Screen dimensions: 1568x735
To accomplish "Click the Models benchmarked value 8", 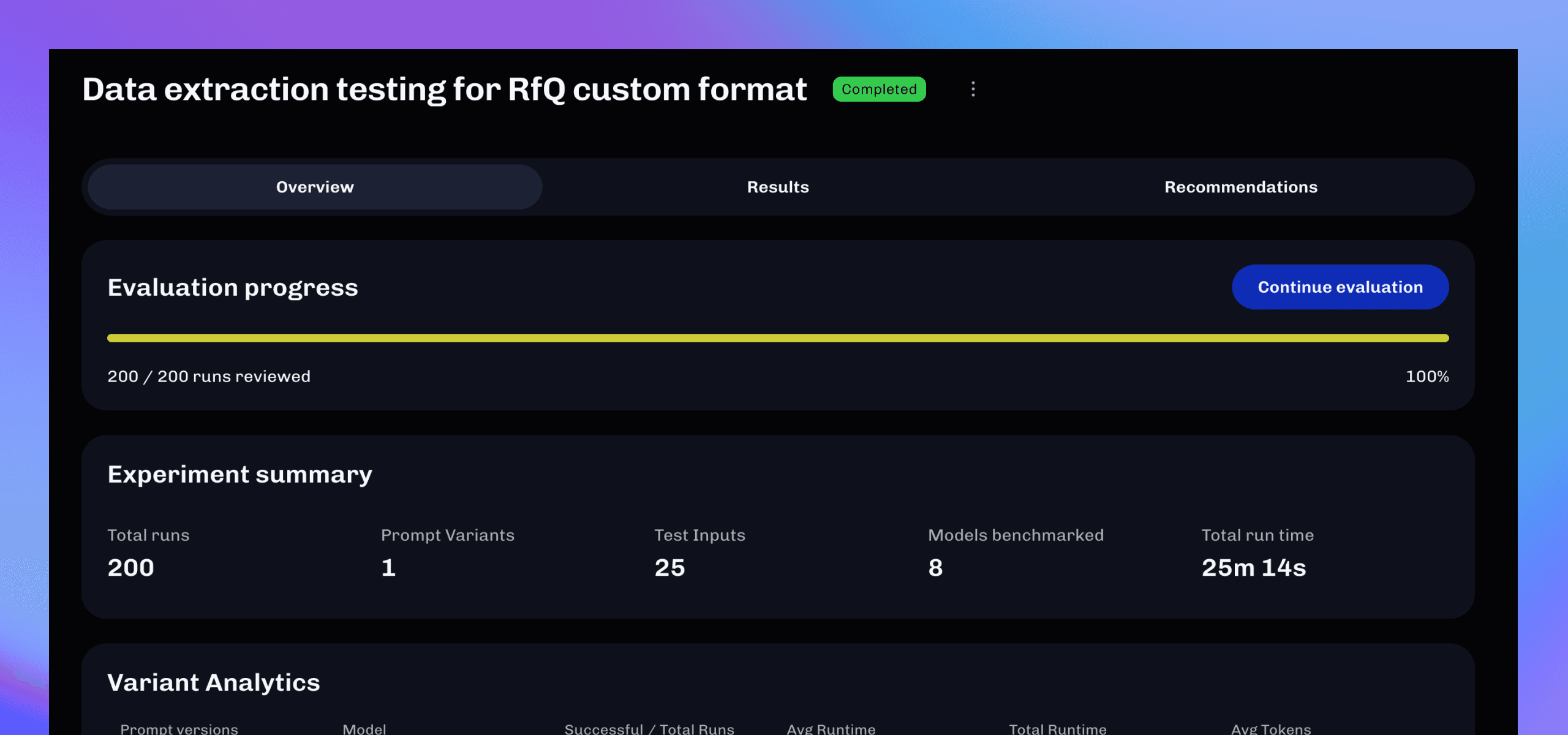I will [935, 568].
